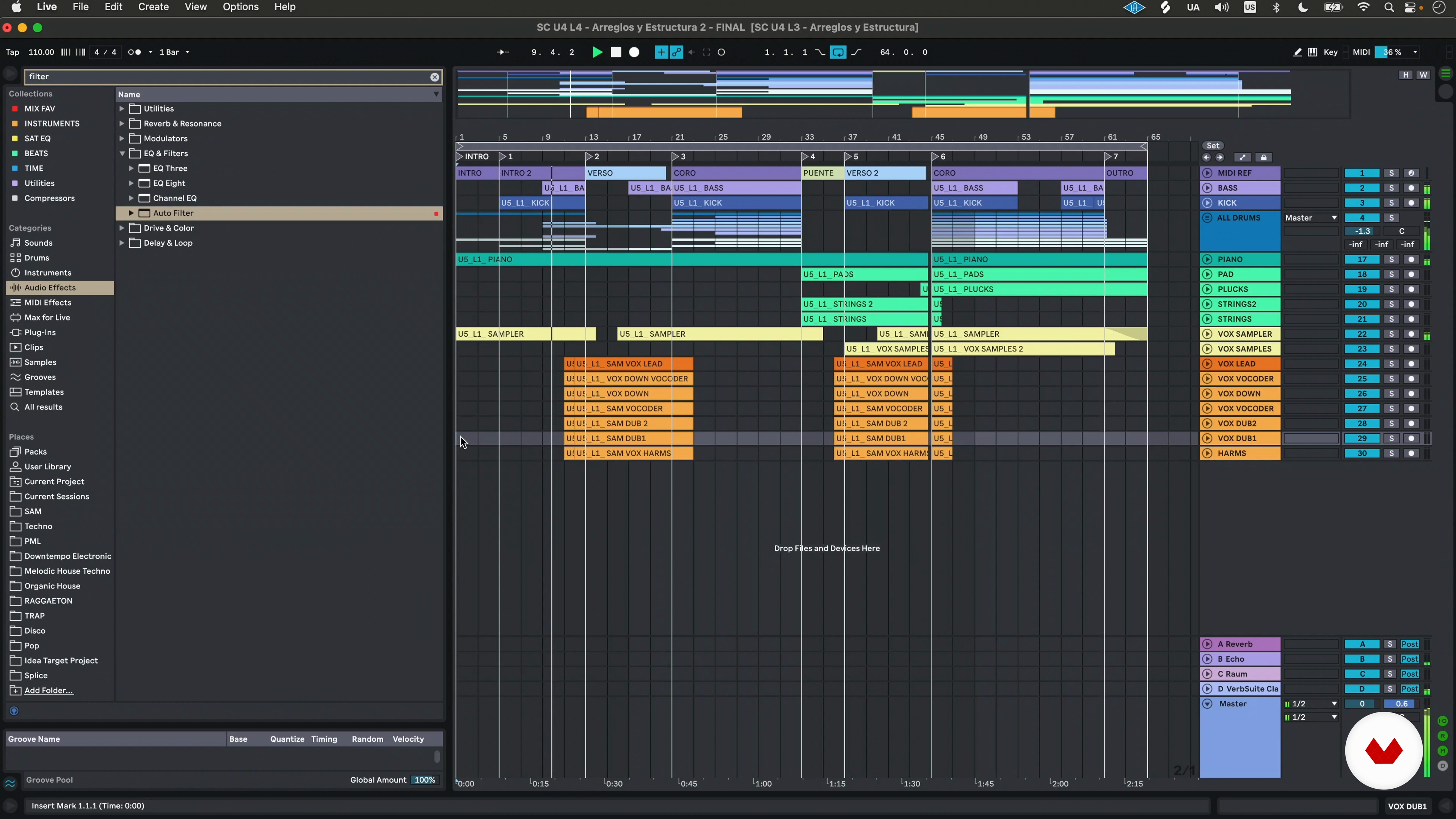
Task: Expand the Auto Filter folder
Action: tap(131, 213)
